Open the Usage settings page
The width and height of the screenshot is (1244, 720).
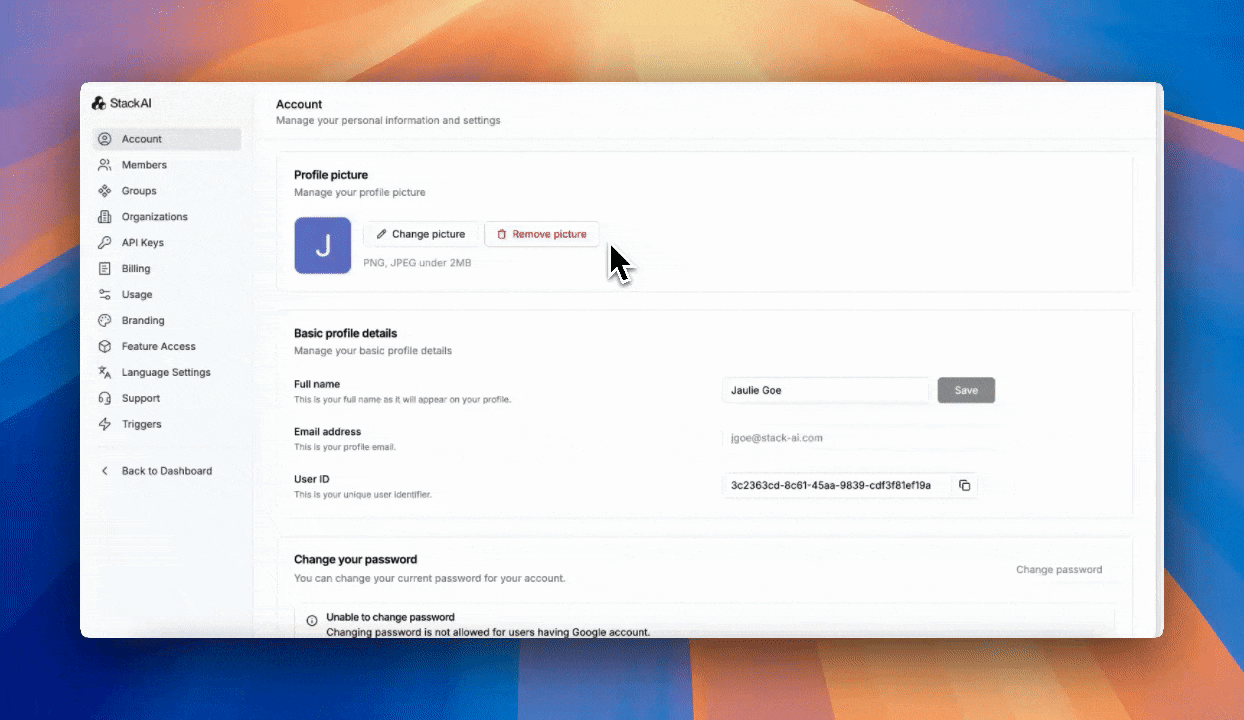coord(137,295)
